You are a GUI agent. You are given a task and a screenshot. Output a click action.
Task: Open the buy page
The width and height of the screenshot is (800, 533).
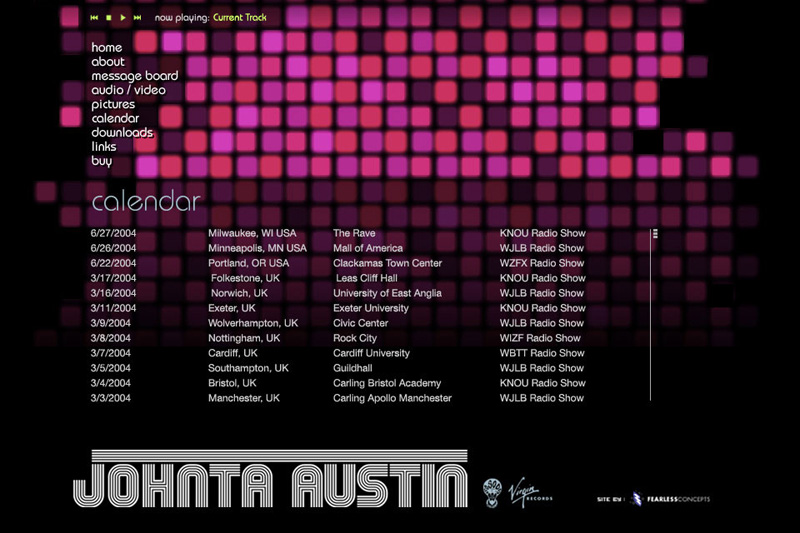102,161
